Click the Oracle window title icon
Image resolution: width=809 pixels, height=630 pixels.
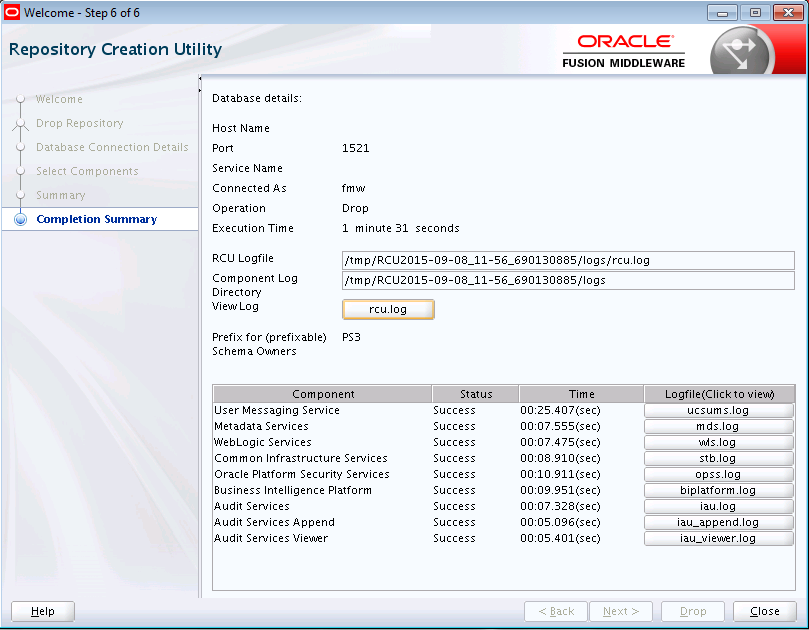(11, 12)
